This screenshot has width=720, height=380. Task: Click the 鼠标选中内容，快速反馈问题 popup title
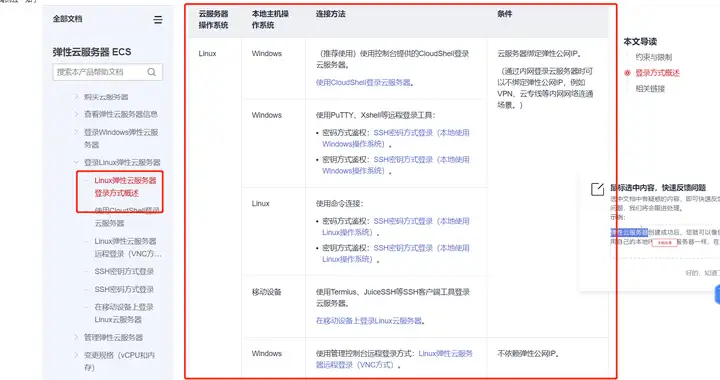(658, 188)
